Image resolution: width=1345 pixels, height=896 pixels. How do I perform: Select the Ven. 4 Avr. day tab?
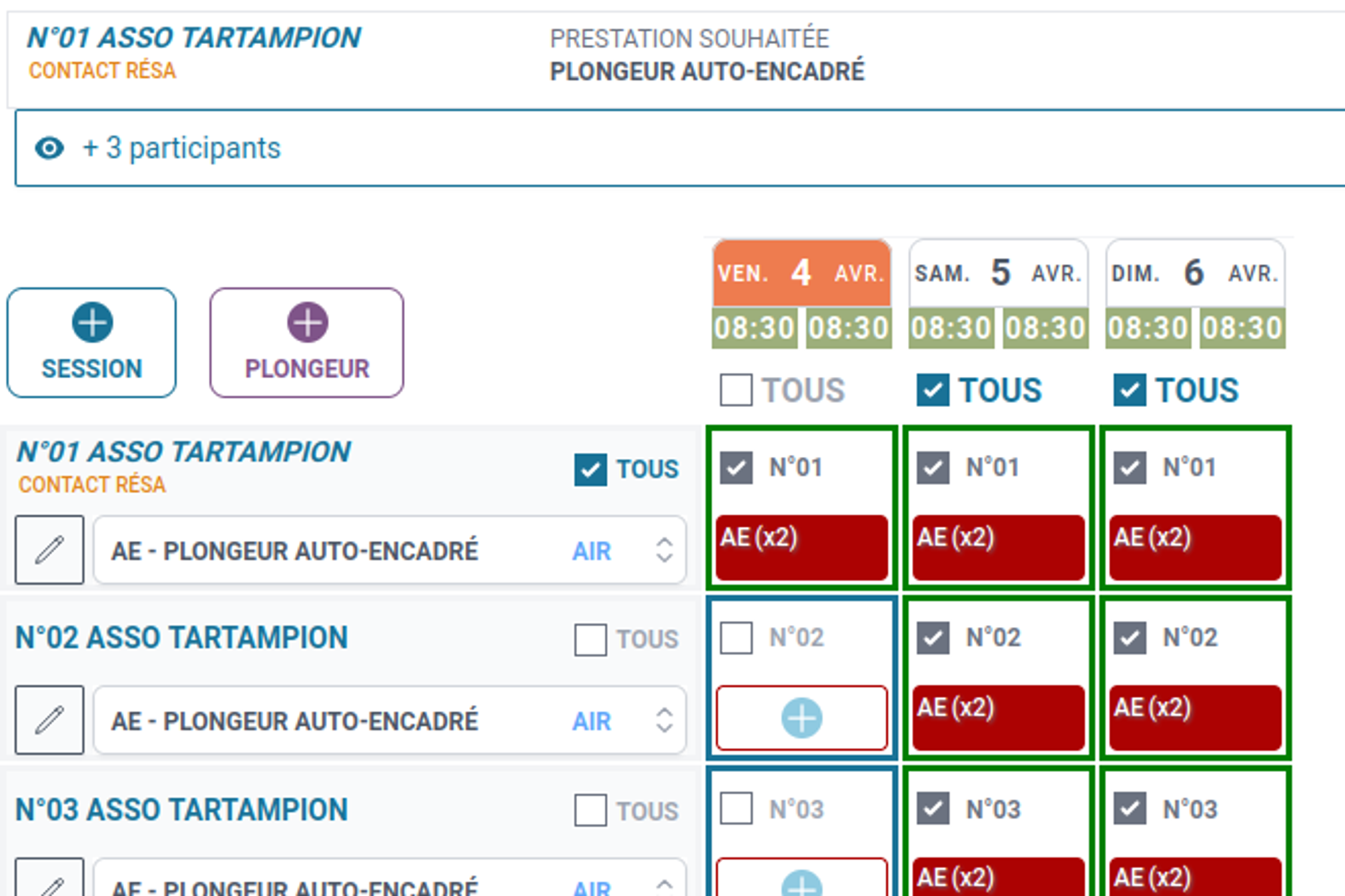click(x=801, y=273)
